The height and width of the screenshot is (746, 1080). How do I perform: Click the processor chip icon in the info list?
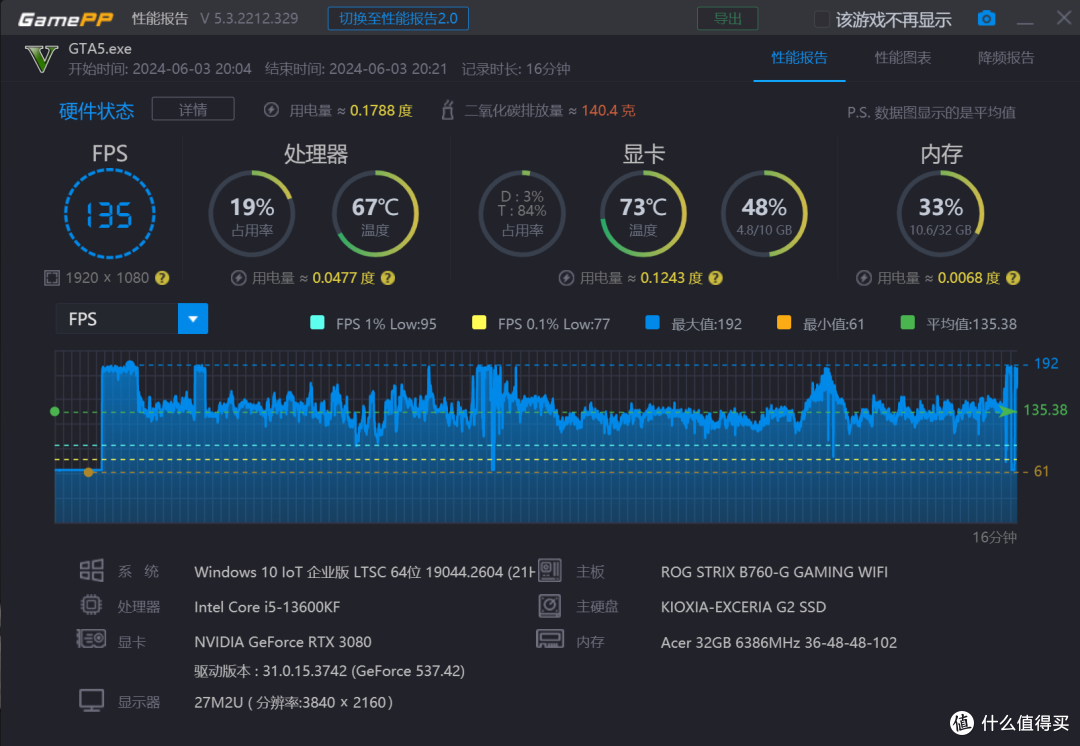[91, 605]
